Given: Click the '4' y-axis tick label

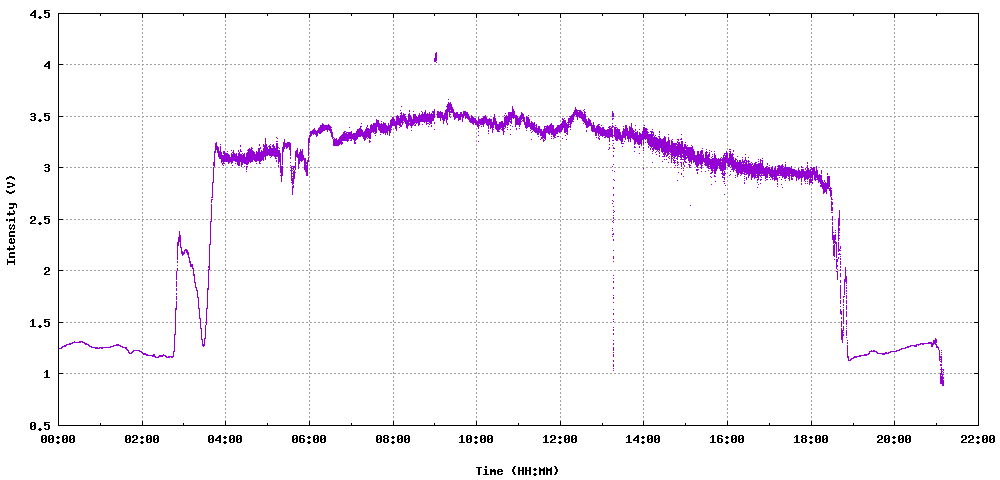Looking at the screenshot, I should [46, 65].
